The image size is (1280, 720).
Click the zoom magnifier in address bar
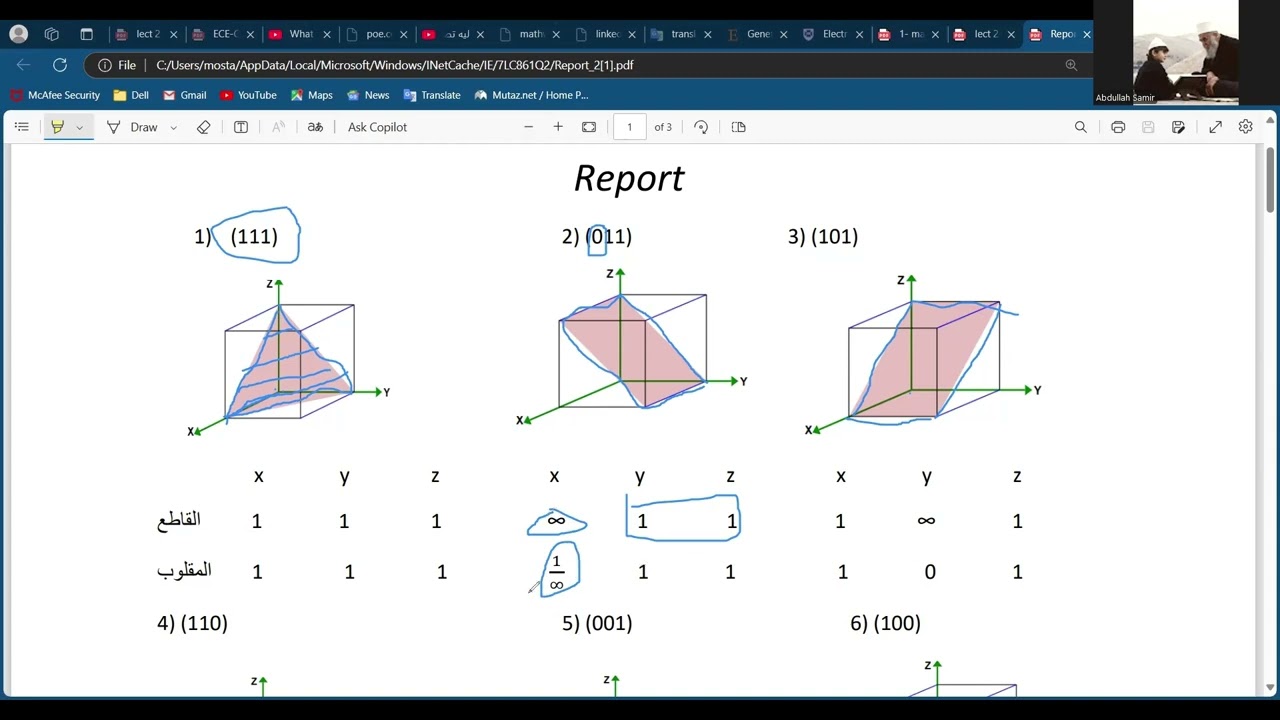click(x=1071, y=65)
